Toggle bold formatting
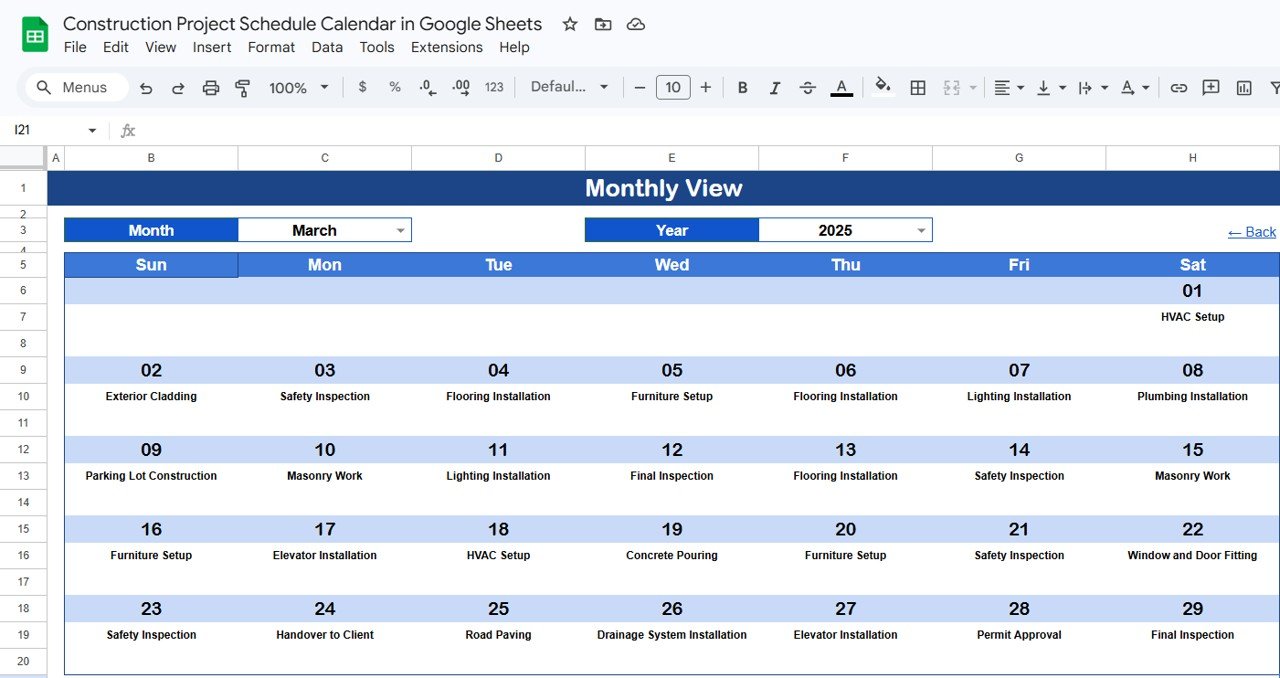This screenshot has width=1280, height=678. click(x=742, y=87)
